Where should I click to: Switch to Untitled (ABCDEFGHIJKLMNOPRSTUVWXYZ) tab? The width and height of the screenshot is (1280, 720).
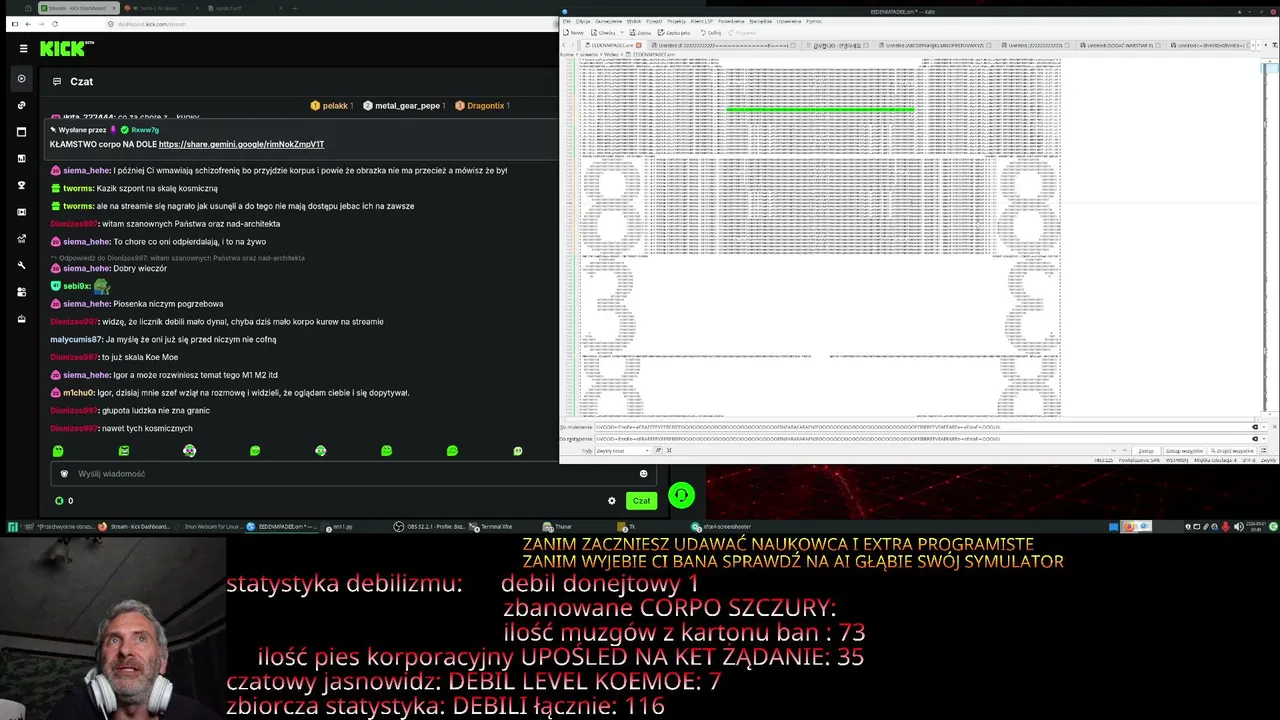(936, 46)
